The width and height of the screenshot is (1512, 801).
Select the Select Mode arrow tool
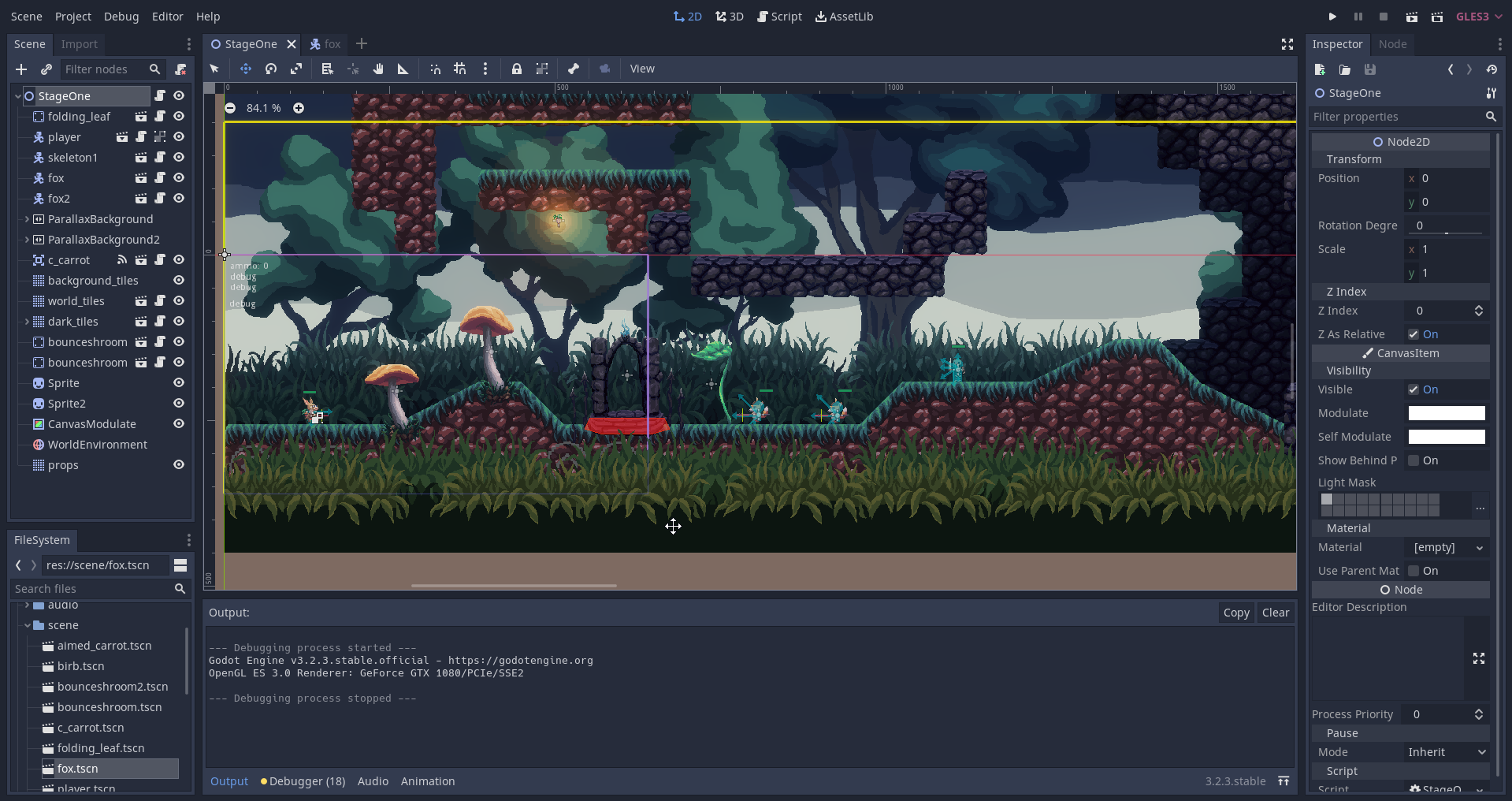coord(214,69)
